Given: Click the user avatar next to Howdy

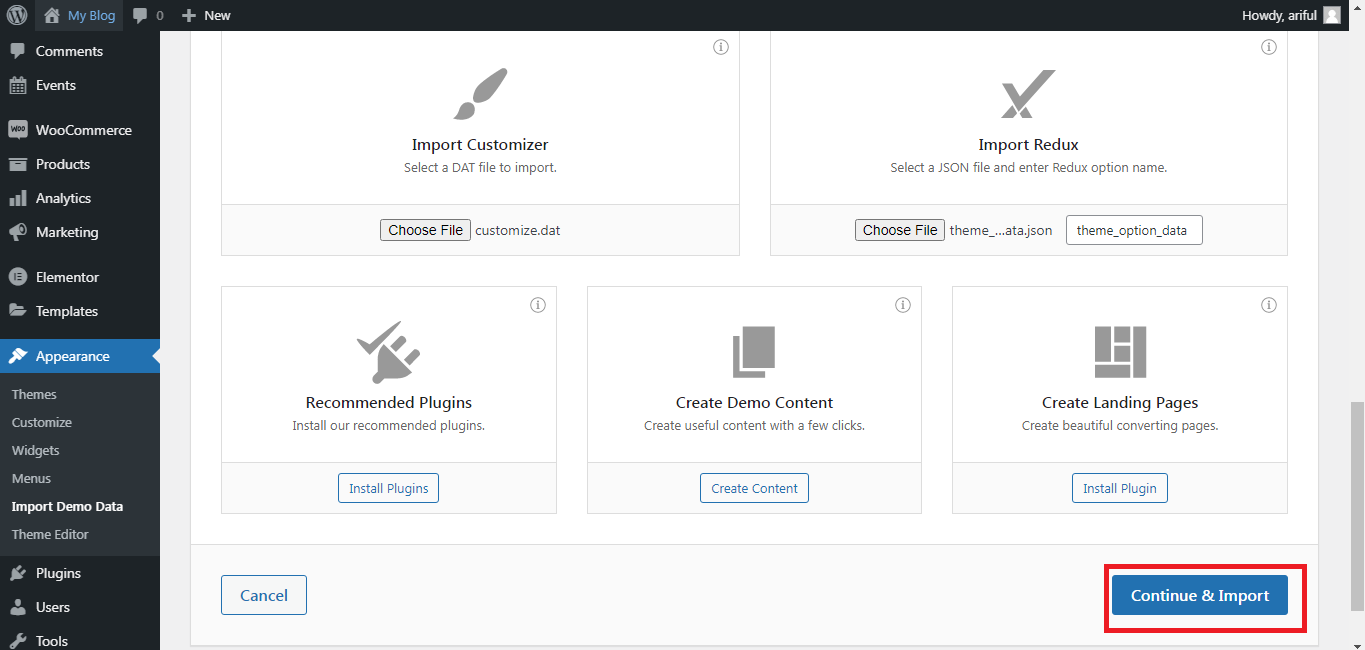Looking at the screenshot, I should (1331, 15).
